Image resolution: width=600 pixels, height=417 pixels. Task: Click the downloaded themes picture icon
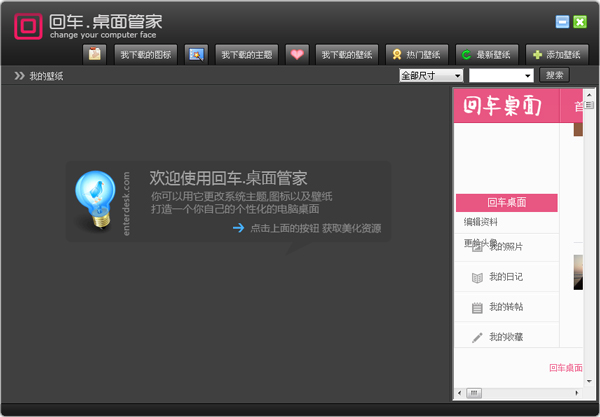coord(196,54)
